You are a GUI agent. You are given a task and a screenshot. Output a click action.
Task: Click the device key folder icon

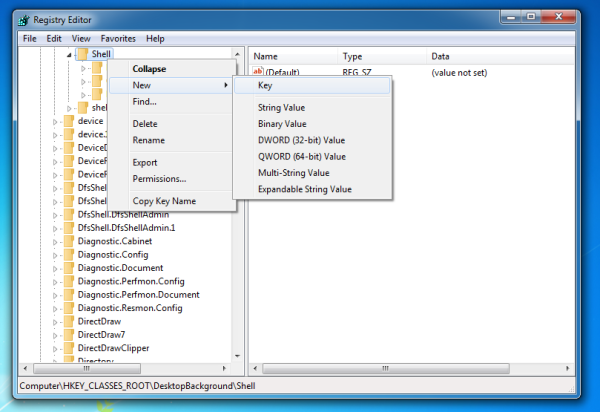[x=69, y=121]
